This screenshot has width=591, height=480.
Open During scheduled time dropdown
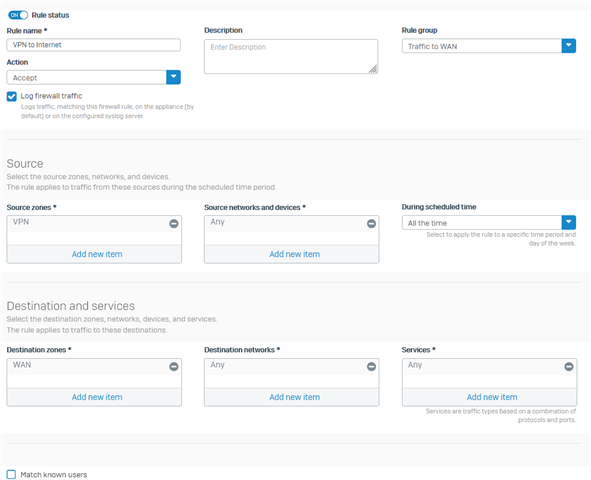coord(569,222)
